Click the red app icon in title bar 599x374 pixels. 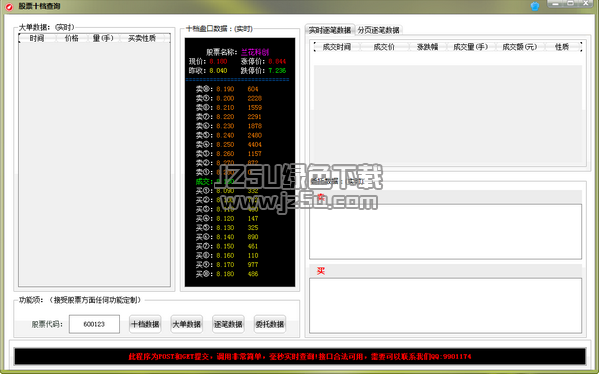[9, 6]
